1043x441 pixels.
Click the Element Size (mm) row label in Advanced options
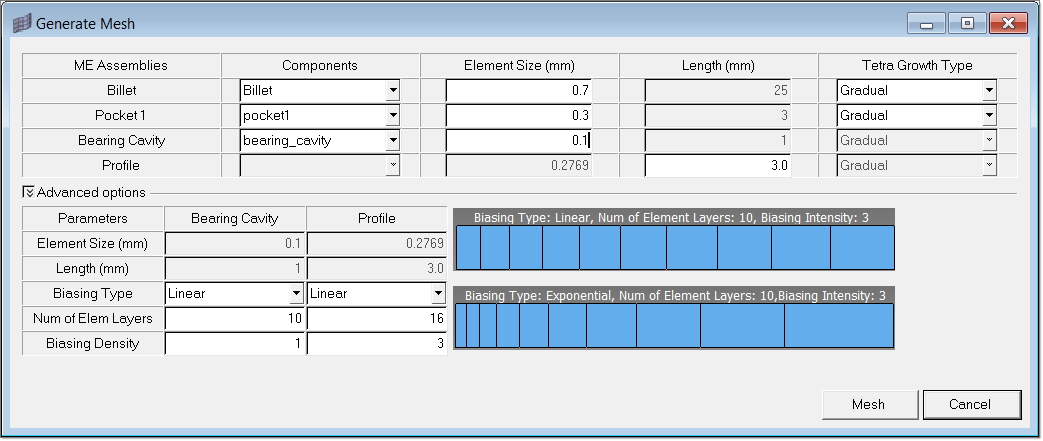[x=92, y=243]
